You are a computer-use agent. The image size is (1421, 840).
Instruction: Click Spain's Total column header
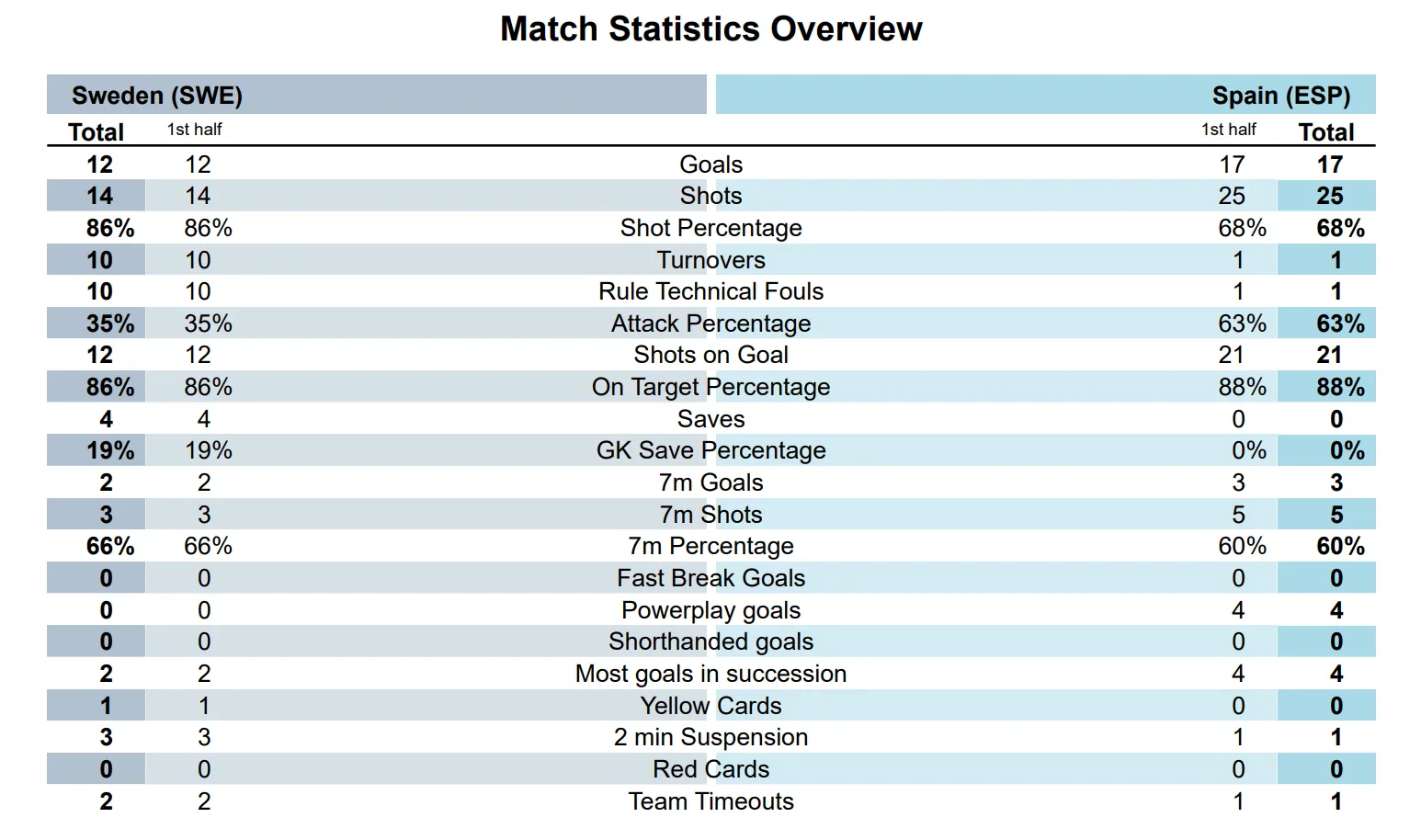[x=1326, y=132]
